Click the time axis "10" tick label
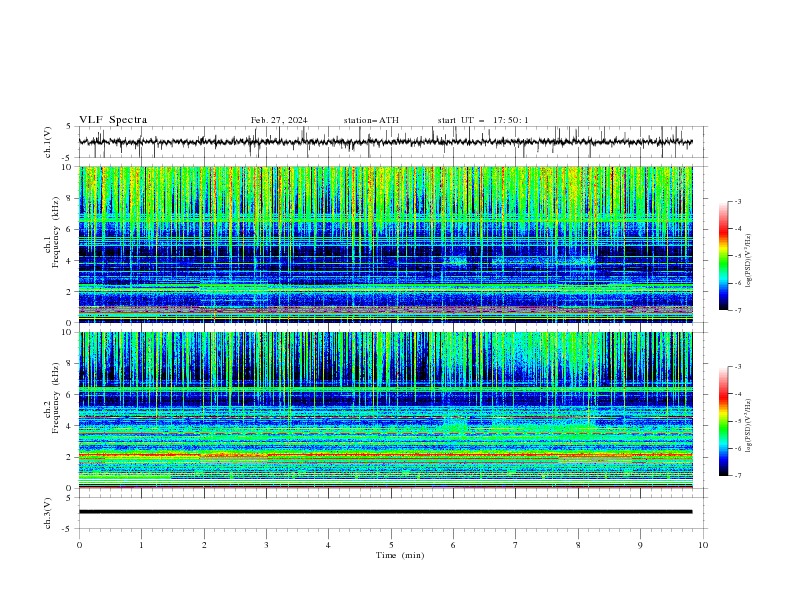This screenshot has width=792, height=612. pos(703,545)
